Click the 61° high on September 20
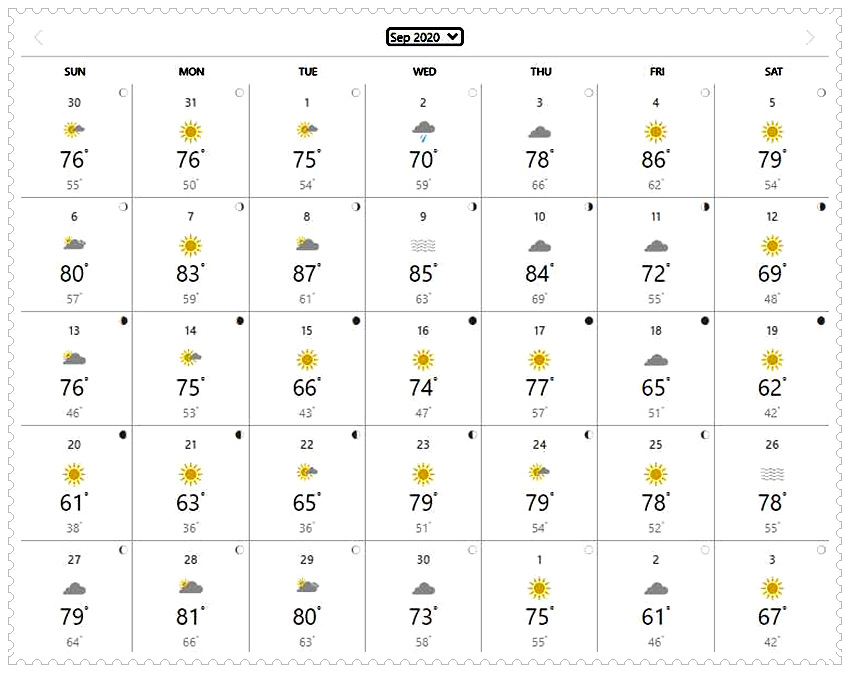Viewport: 850px width, 673px height. 74,503
